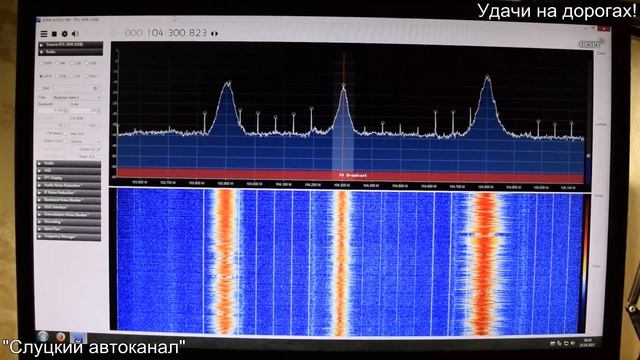This screenshot has width=640, height=360.
Task: Toggle the Shift checkbox
Action: 40,88
